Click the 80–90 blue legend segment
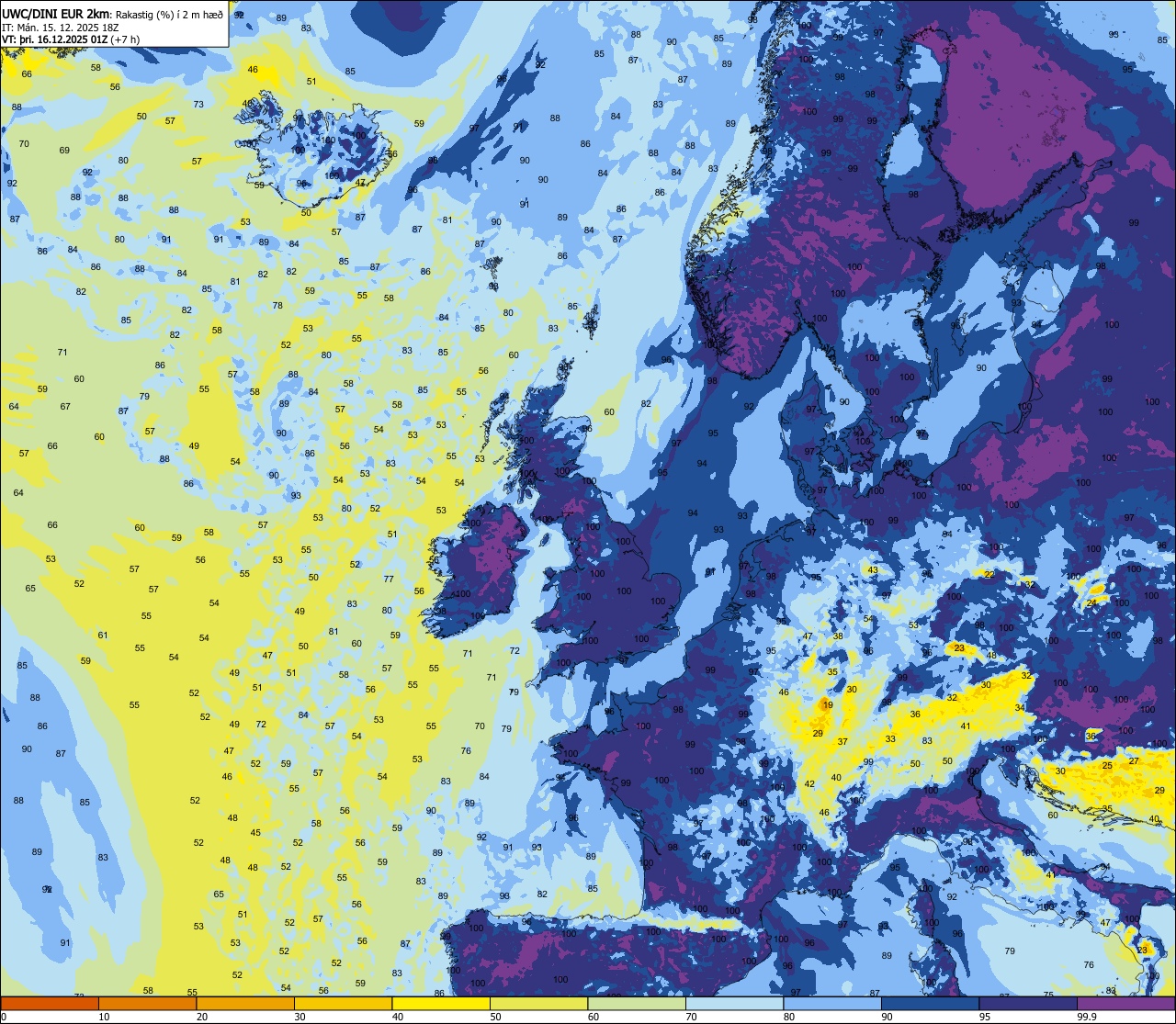1176x1024 pixels. (832, 1004)
